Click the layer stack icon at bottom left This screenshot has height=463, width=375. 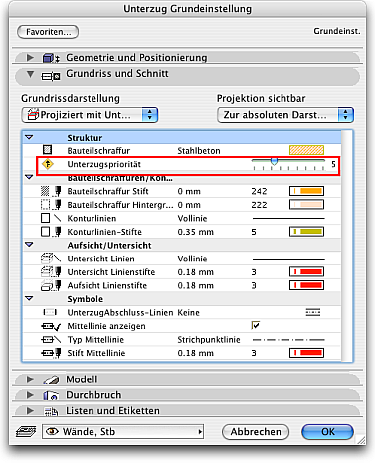[26, 432]
